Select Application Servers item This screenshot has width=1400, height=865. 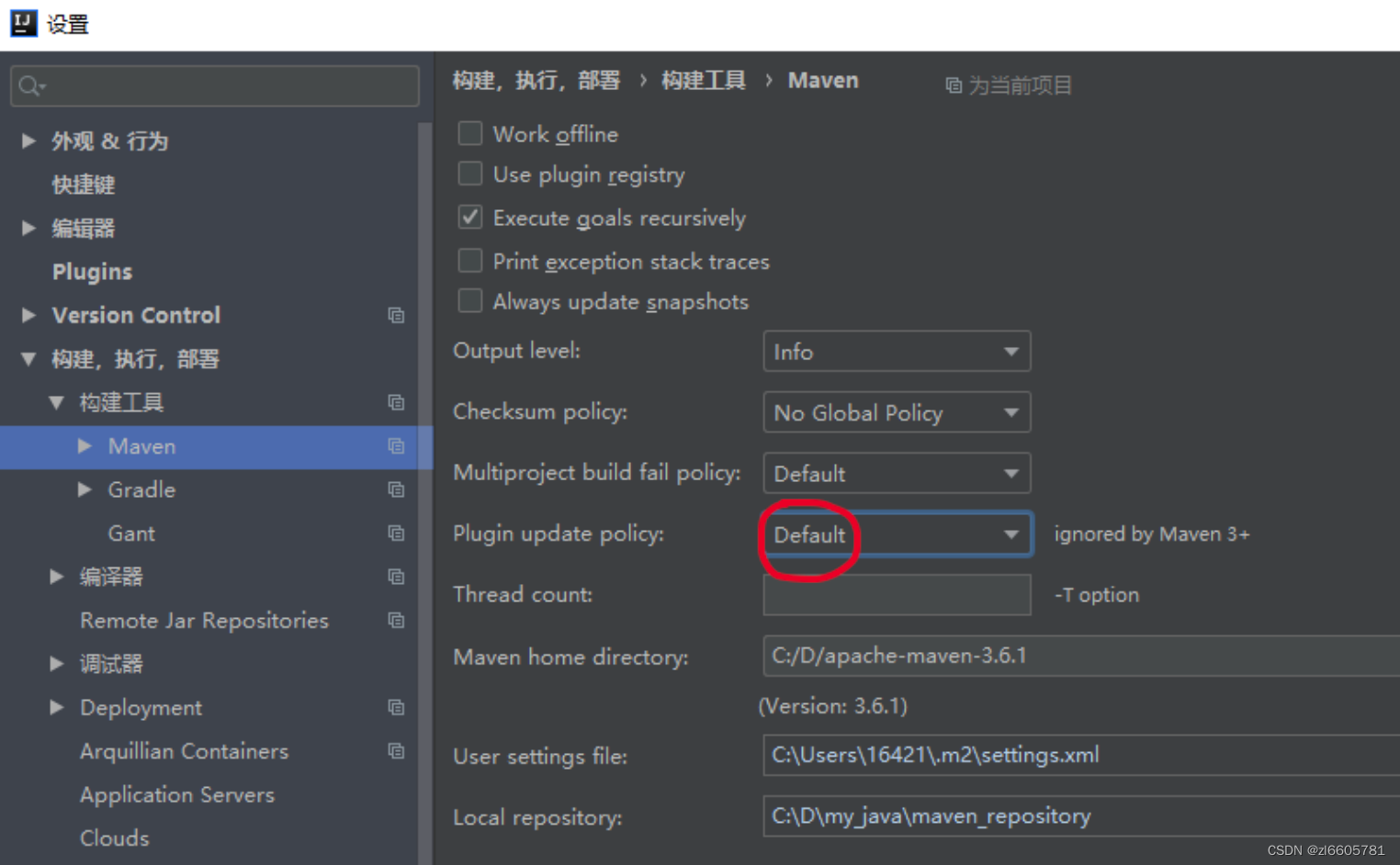click(x=177, y=795)
